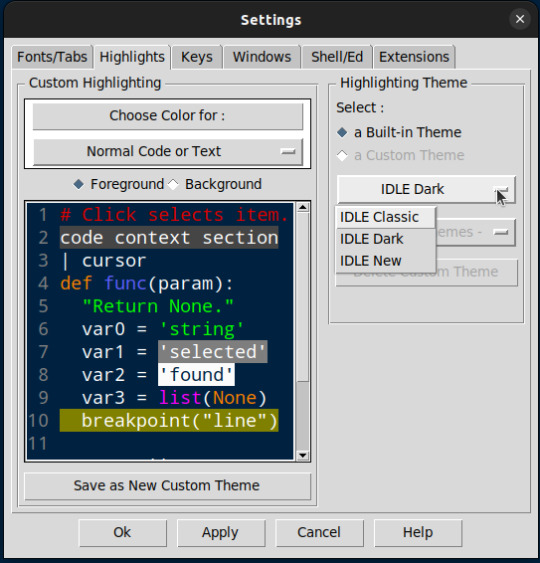The height and width of the screenshot is (563, 540).
Task: Pick IDLE New from the theme list
Action: [385, 261]
